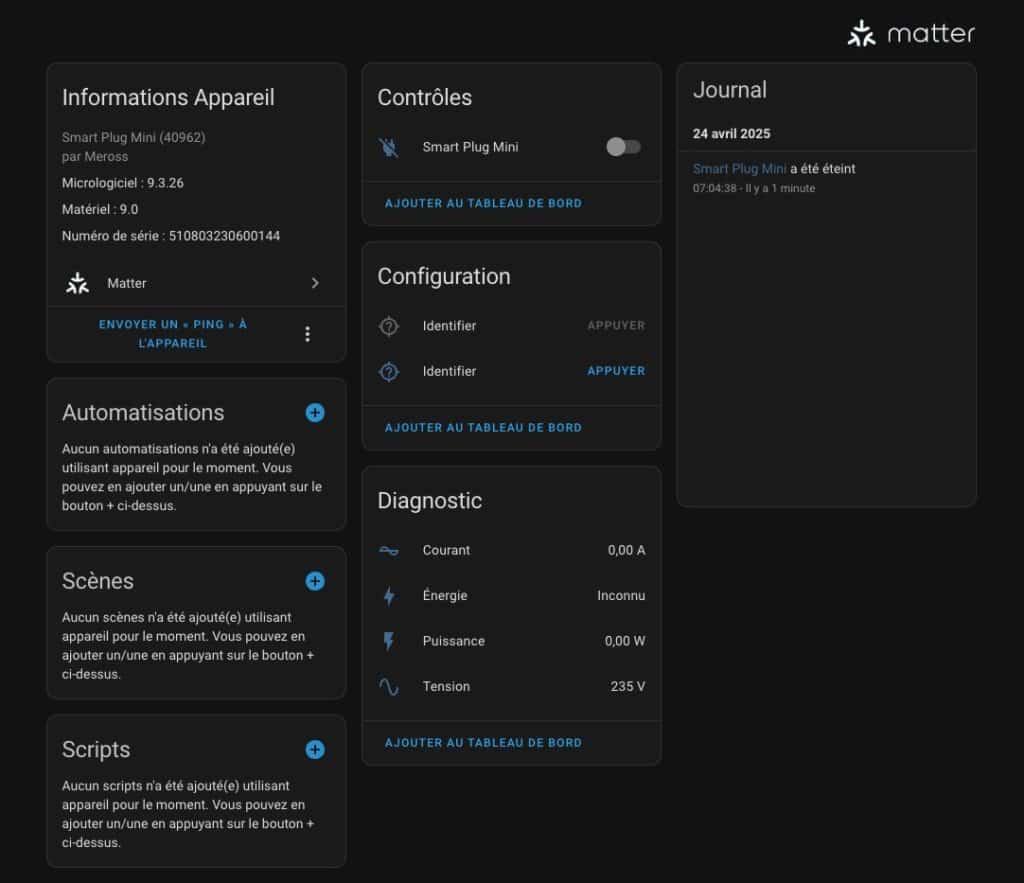Click the Smart Plug Mini (40962) device name

click(x=133, y=137)
